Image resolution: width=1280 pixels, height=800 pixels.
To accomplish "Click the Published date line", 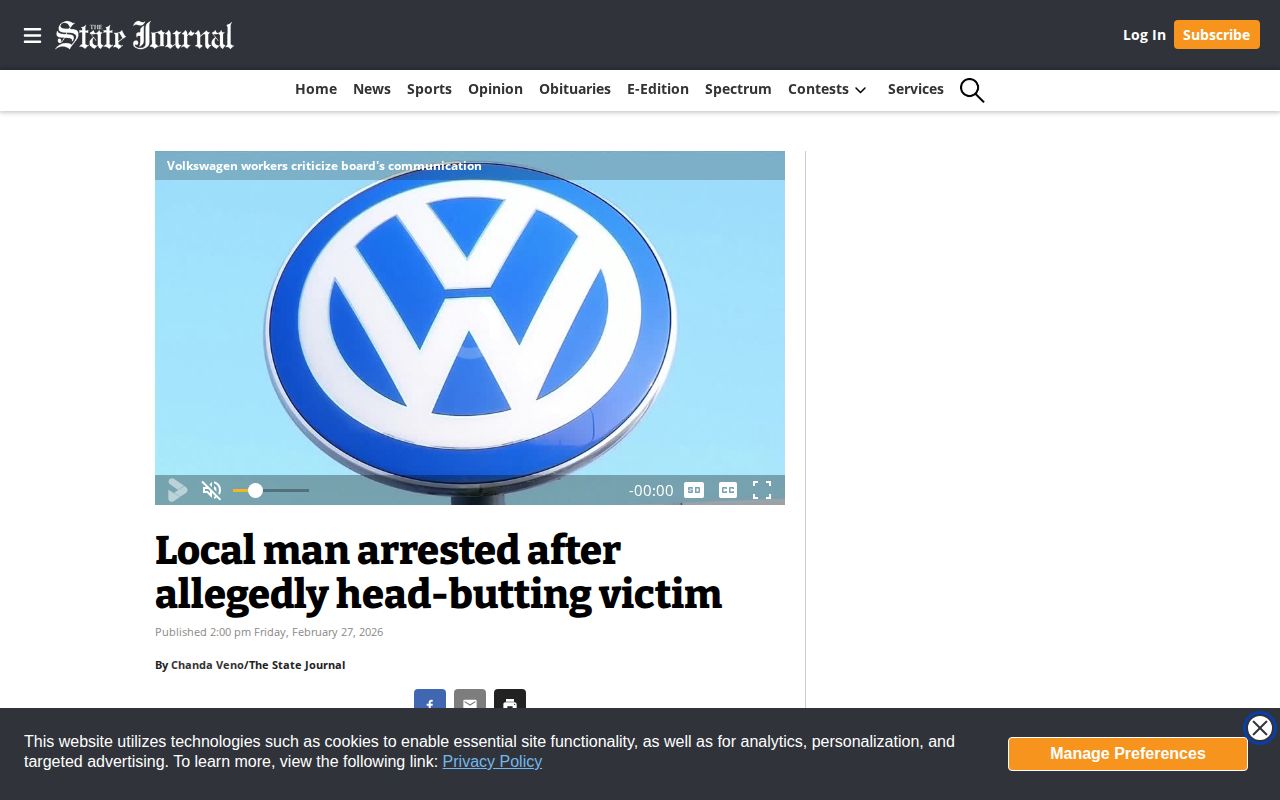I will click(x=269, y=632).
